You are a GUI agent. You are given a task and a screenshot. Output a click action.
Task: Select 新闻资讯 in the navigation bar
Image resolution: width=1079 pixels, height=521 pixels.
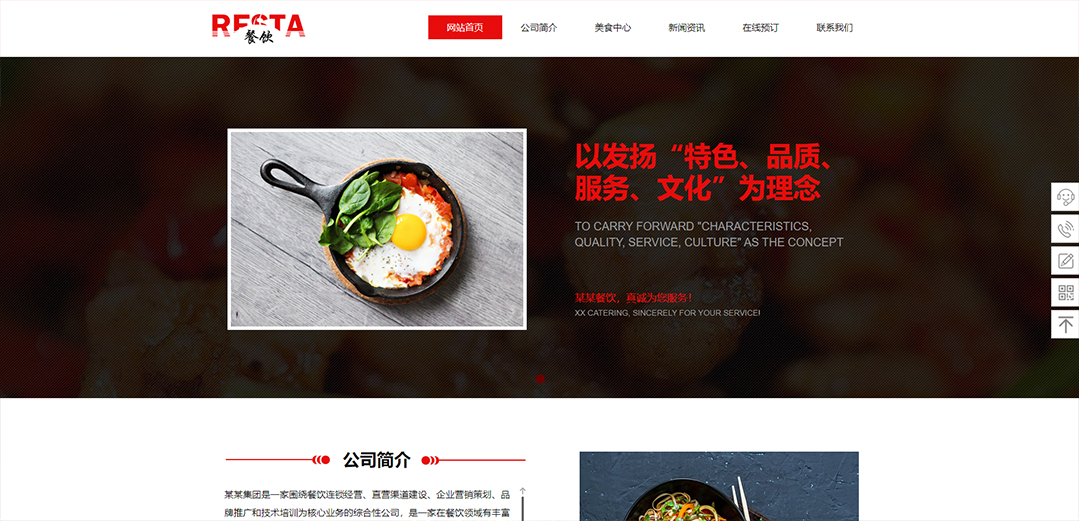[687, 28]
